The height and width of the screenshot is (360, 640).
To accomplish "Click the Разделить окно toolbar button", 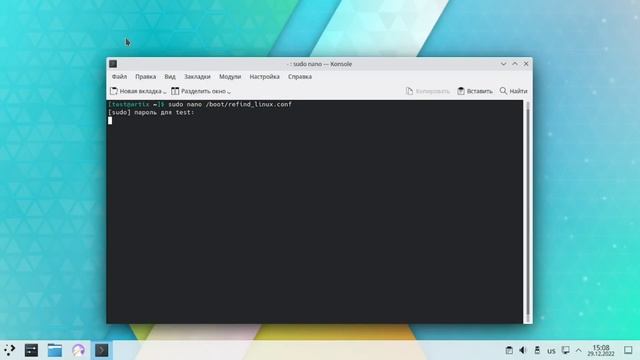I will pos(201,91).
